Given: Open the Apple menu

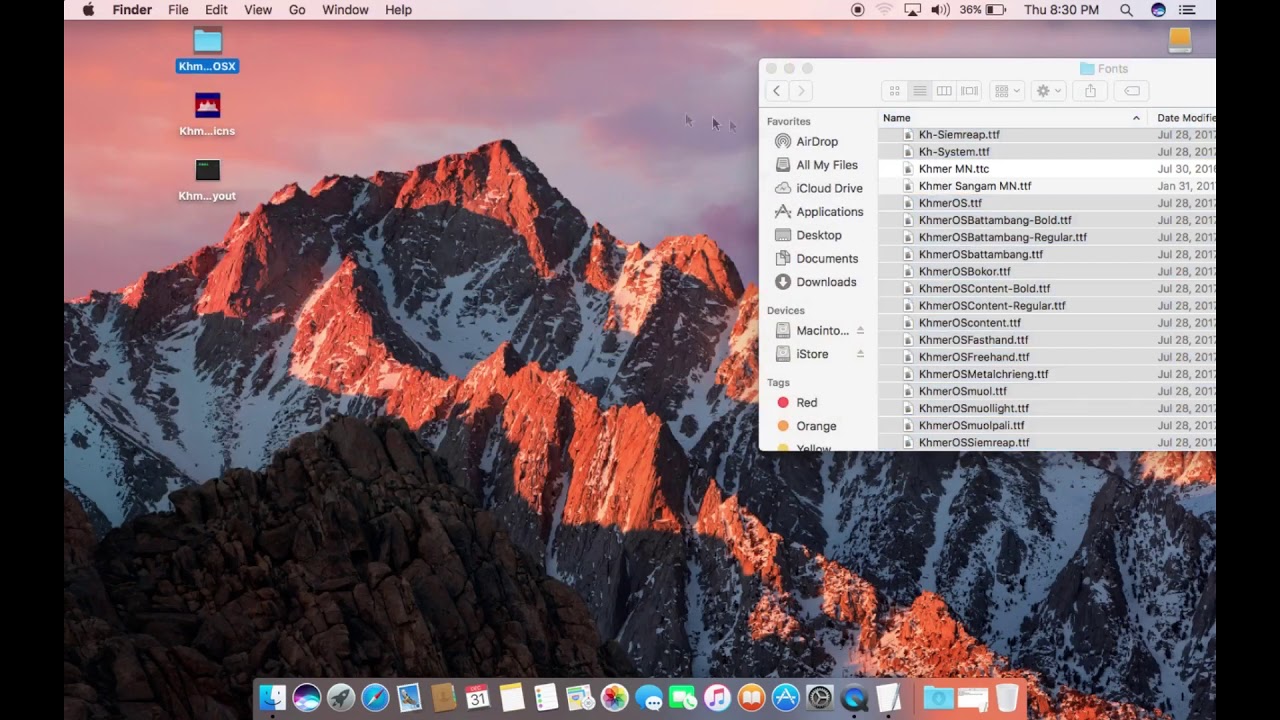Looking at the screenshot, I should point(88,10).
